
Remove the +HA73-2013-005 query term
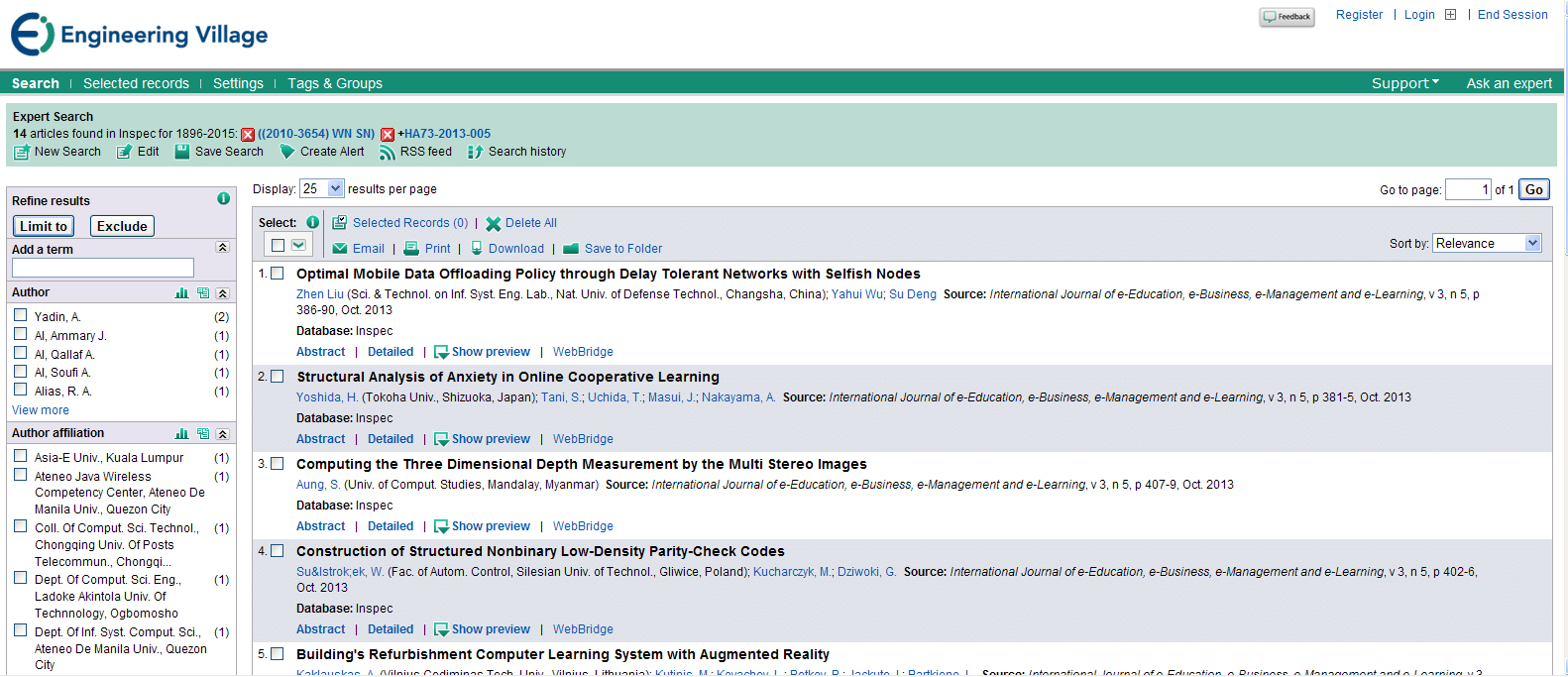click(388, 135)
